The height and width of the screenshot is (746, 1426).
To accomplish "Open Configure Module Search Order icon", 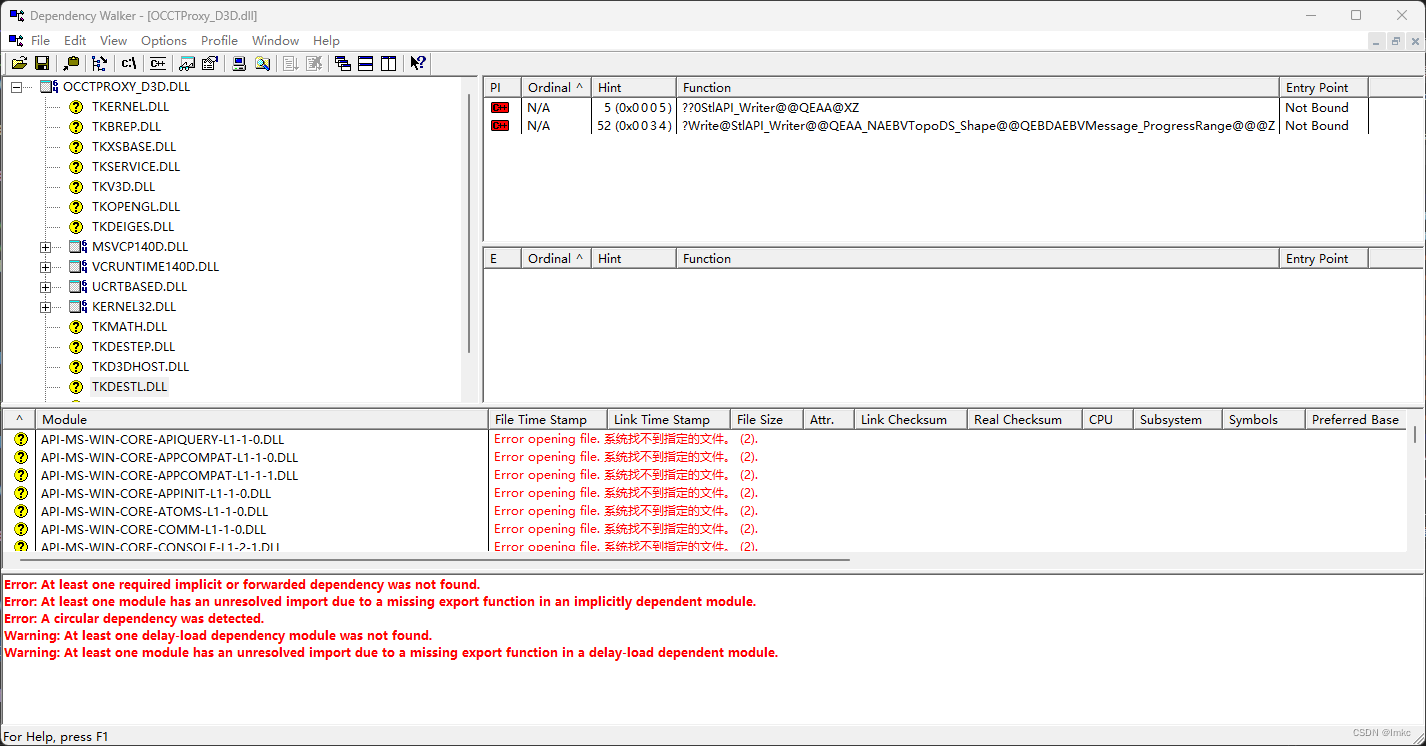I will [x=262, y=63].
